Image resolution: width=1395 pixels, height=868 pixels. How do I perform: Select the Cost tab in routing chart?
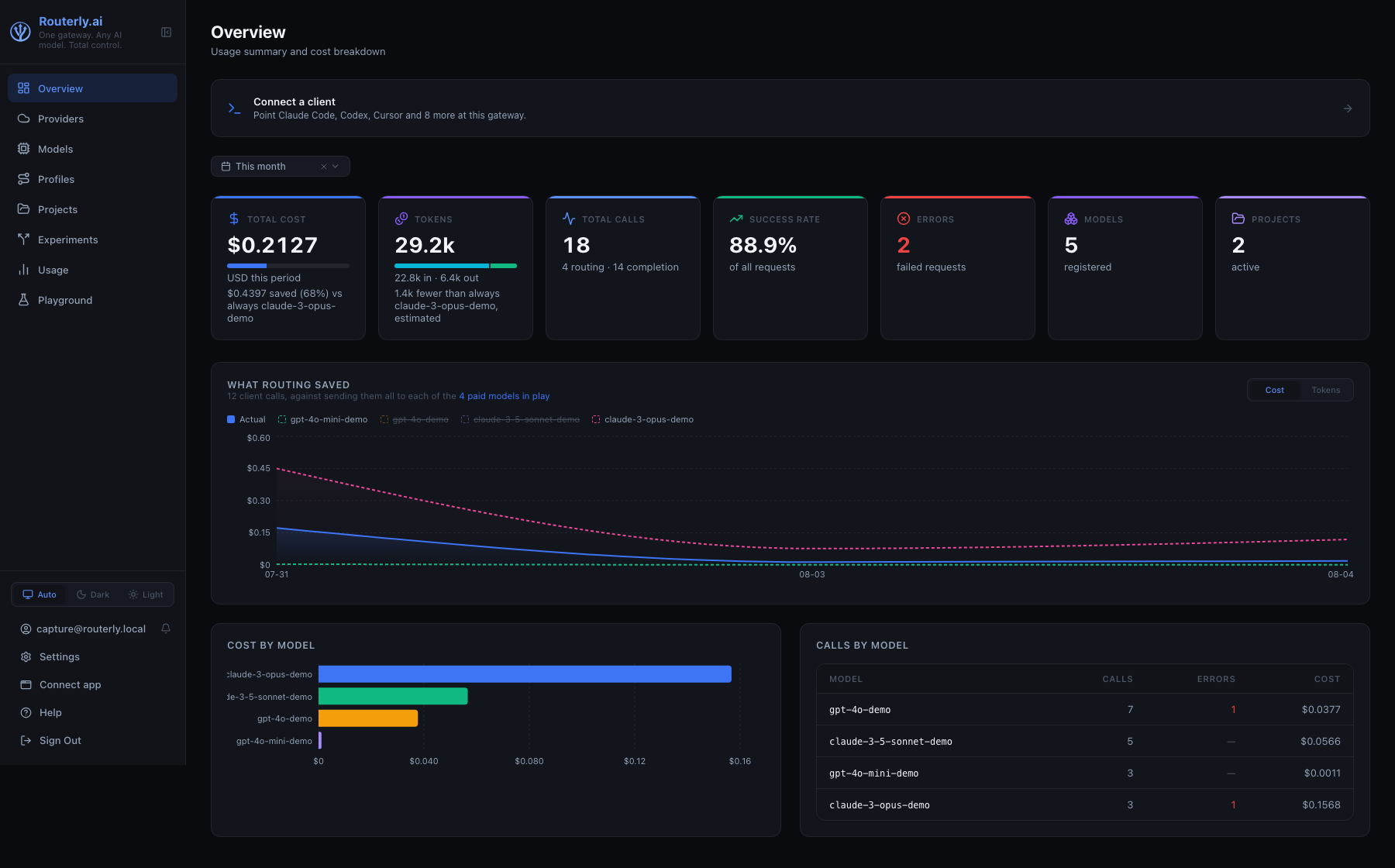click(x=1275, y=390)
